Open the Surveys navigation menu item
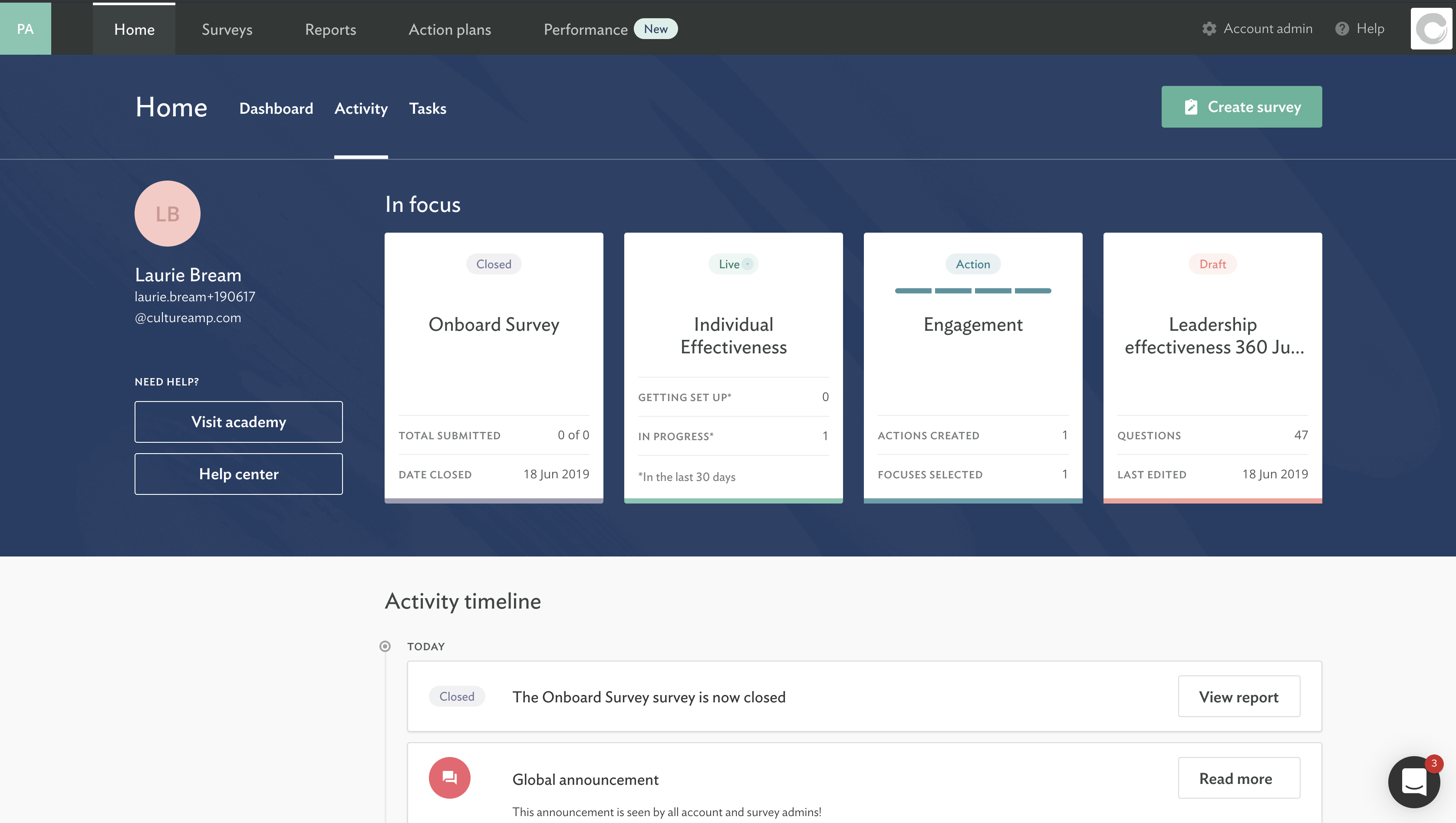 [227, 28]
